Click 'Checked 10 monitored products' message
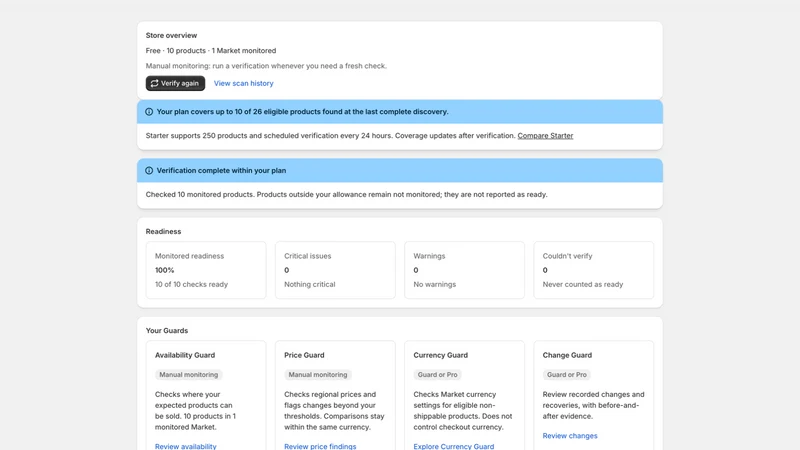The image size is (800, 450). (346, 194)
